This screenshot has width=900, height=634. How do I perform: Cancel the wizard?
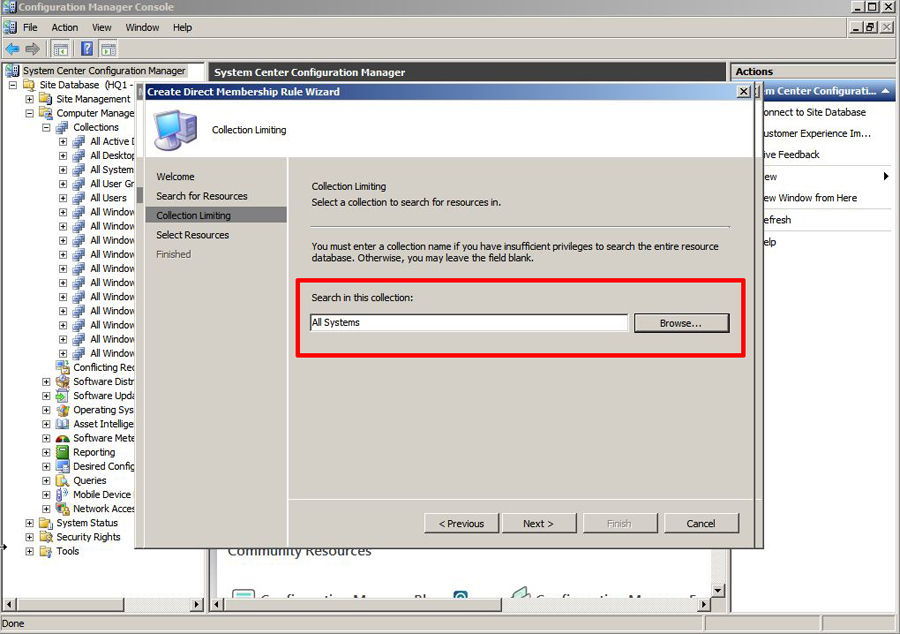click(x=701, y=524)
